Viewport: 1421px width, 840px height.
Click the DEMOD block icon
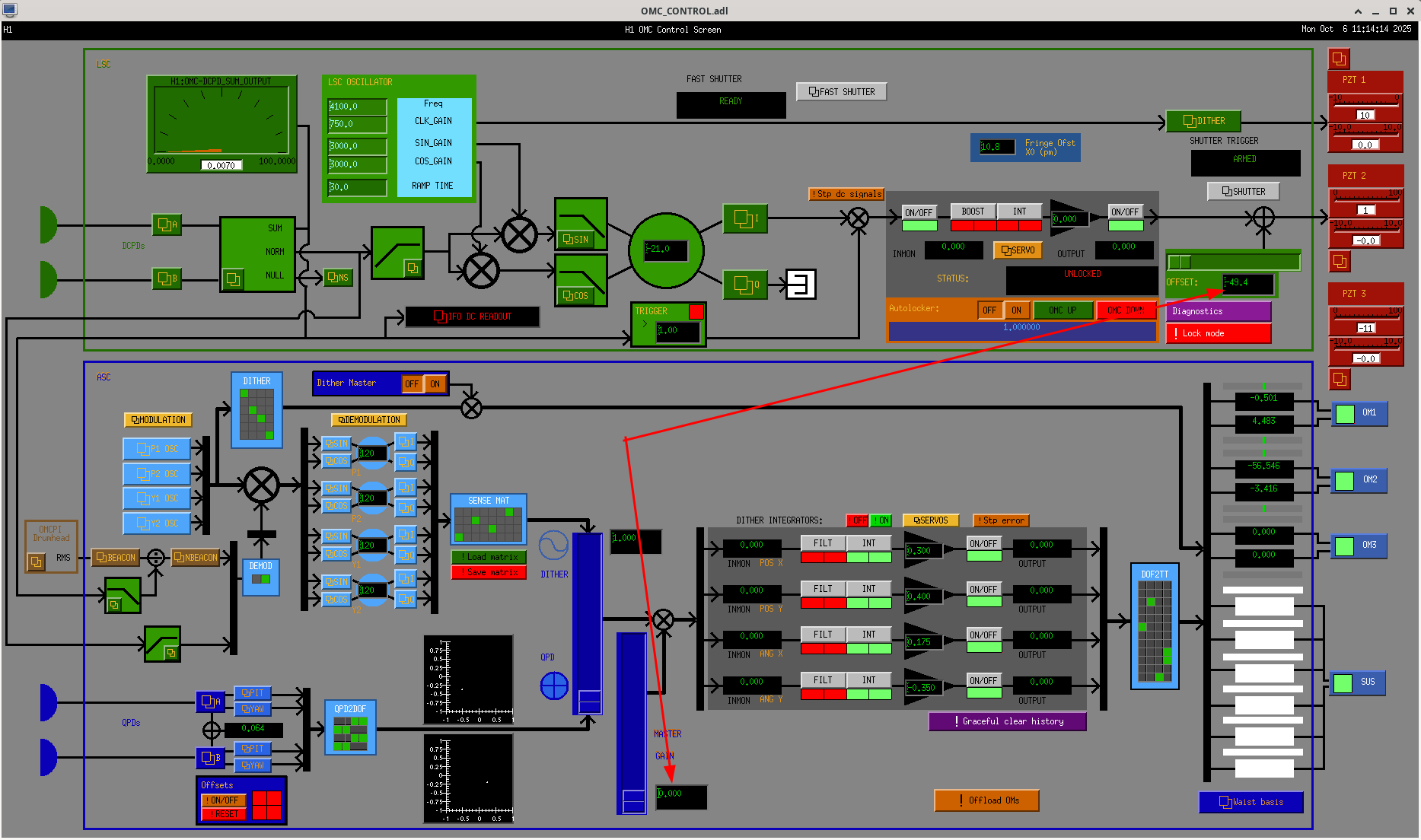pyautogui.click(x=260, y=578)
